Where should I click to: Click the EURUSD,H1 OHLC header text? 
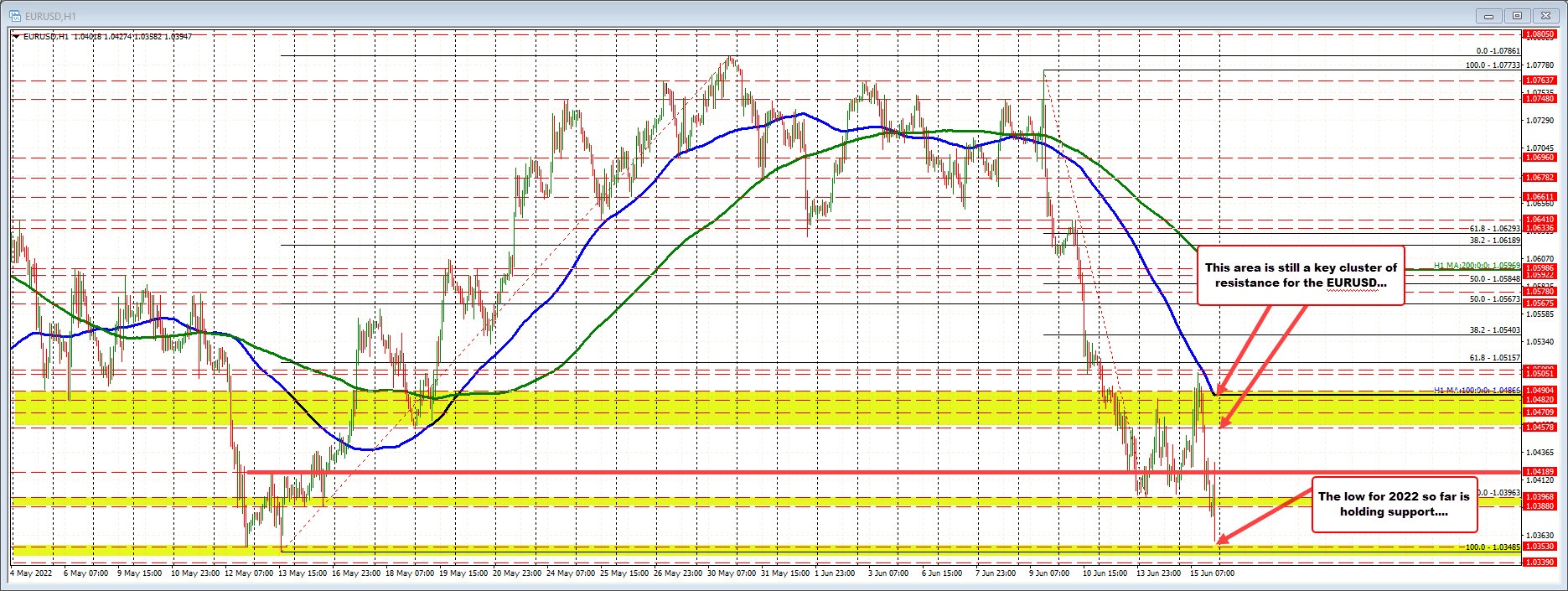[x=107, y=36]
